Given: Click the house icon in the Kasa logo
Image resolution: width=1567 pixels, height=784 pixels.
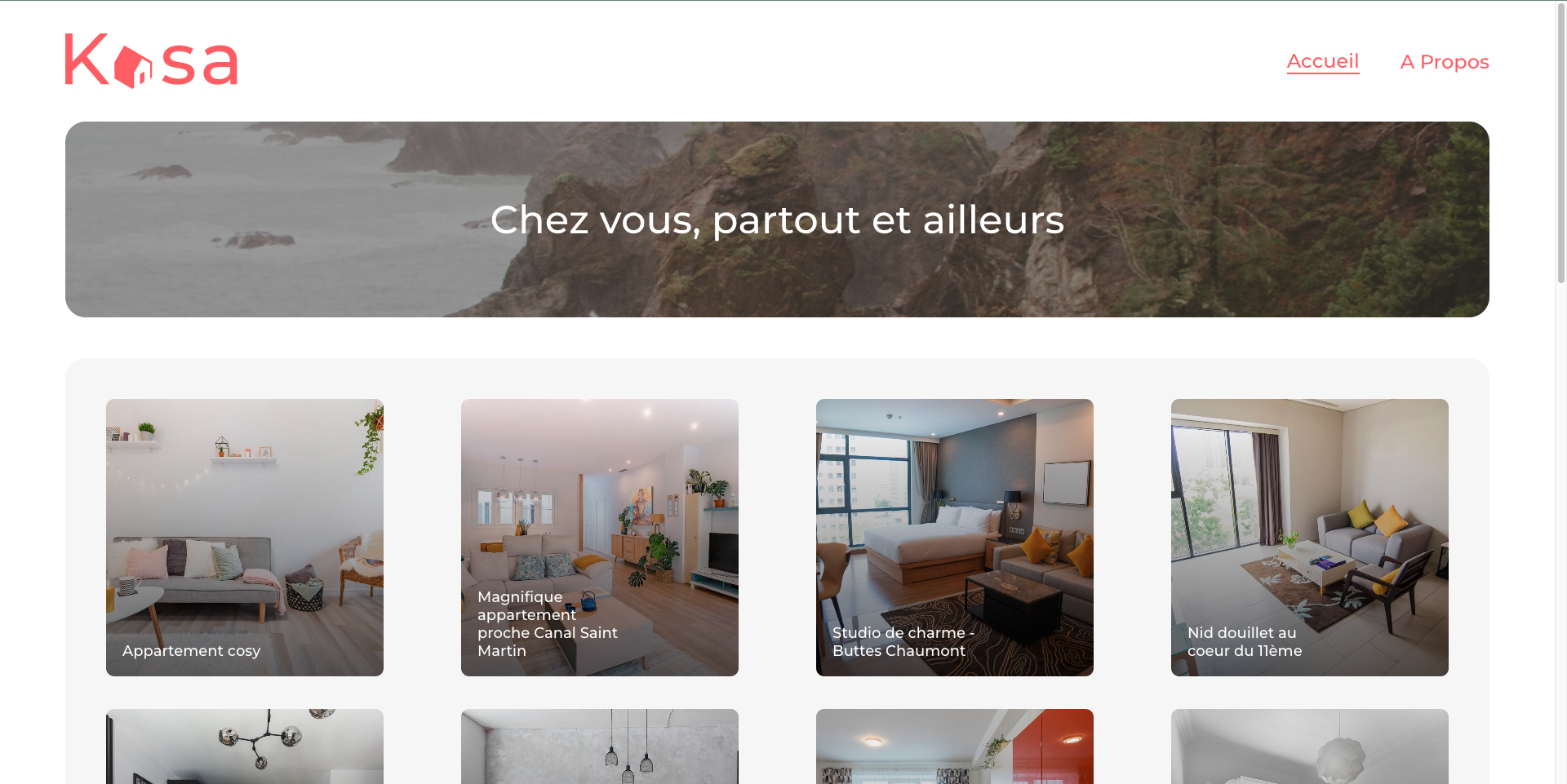Looking at the screenshot, I should coord(132,67).
